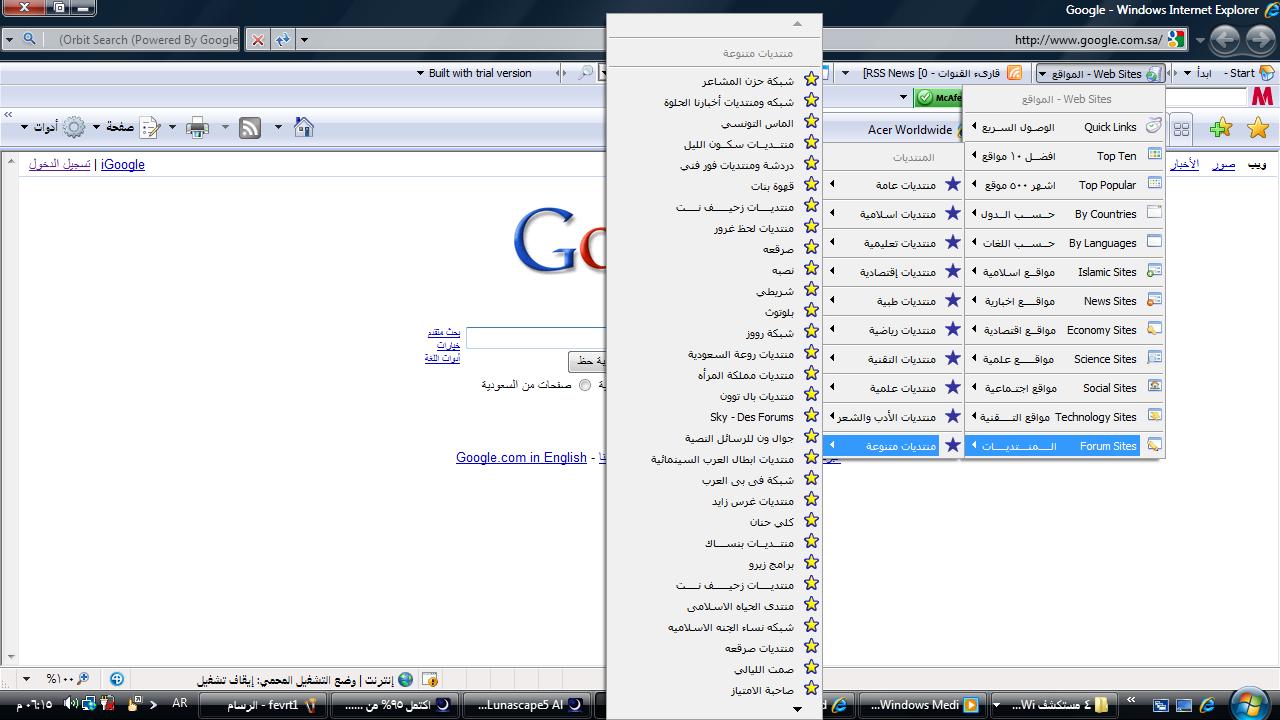Click the Quick Links menu icon
1280x720 pixels.
[1154, 126]
